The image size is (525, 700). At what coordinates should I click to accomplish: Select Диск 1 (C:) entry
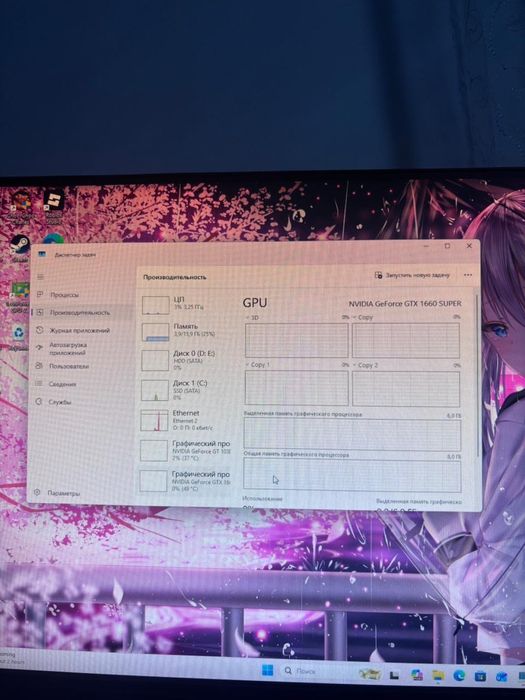pos(186,390)
